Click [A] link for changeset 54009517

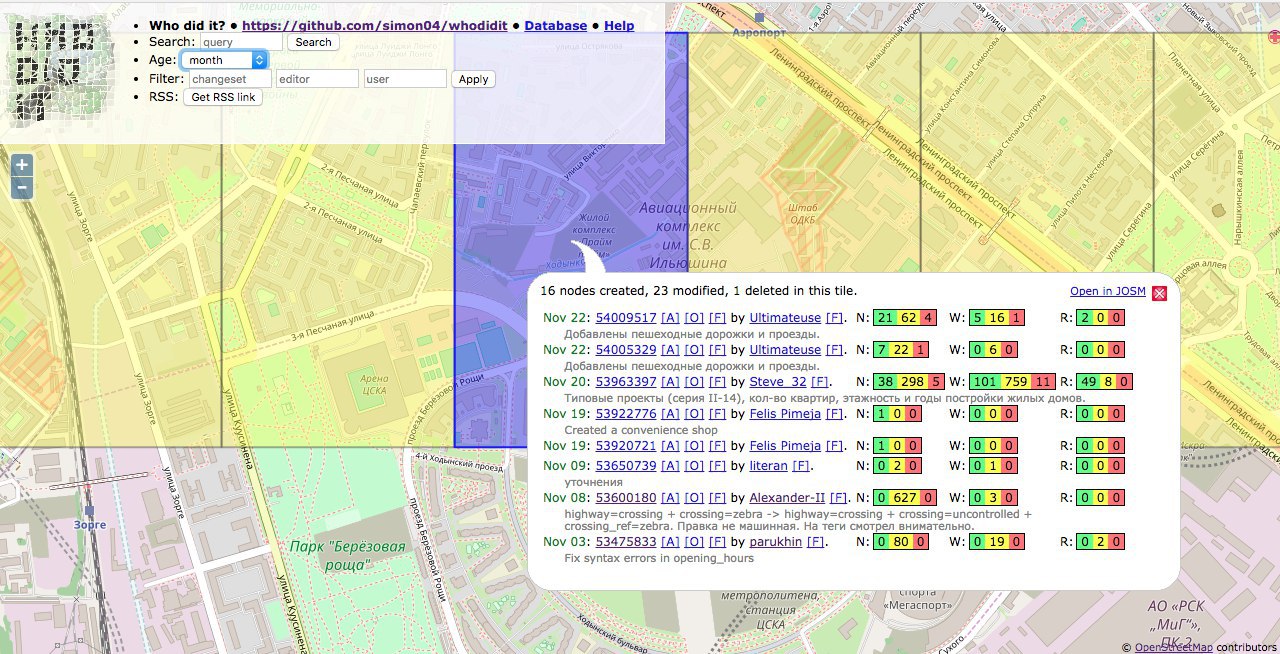tap(670, 319)
